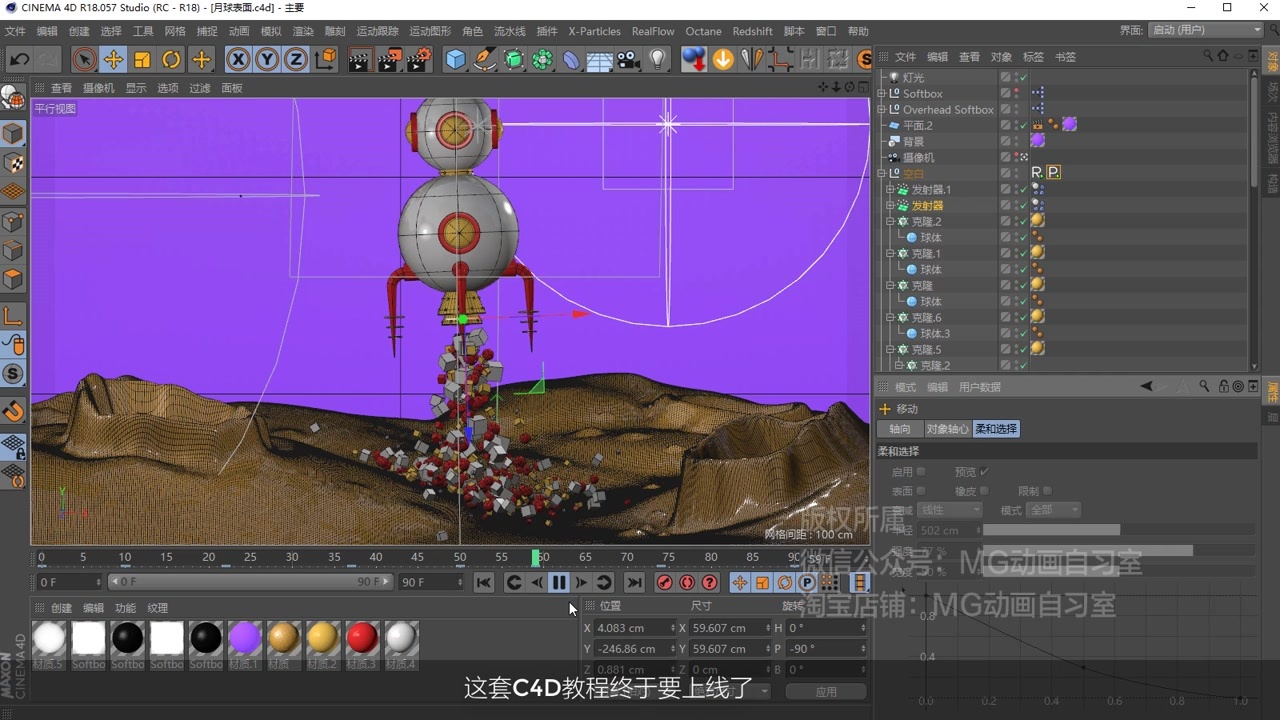Open the 界面 layout dropdown

point(1207,30)
